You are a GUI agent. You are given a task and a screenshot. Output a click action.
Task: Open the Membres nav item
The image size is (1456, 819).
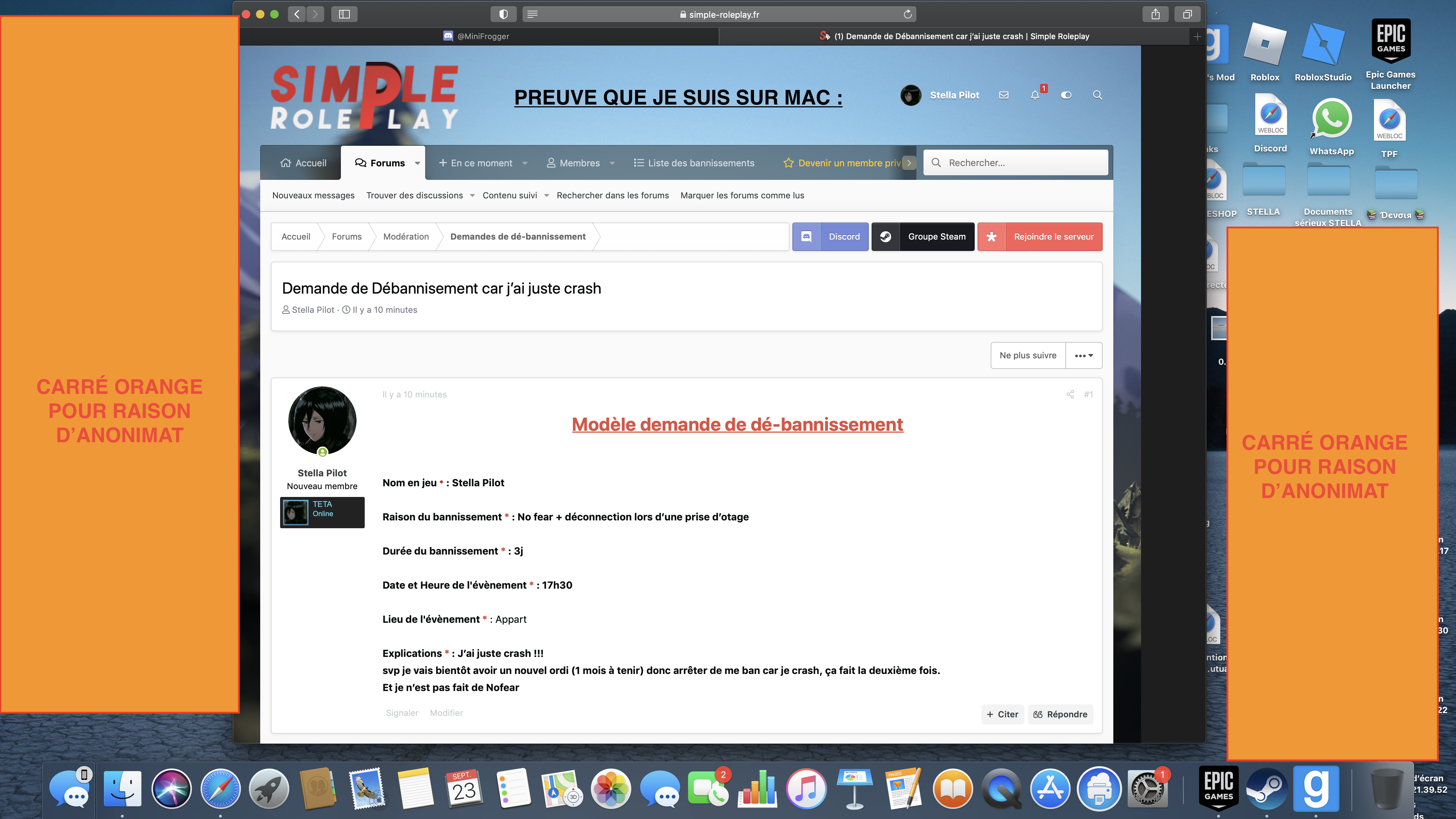[573, 163]
